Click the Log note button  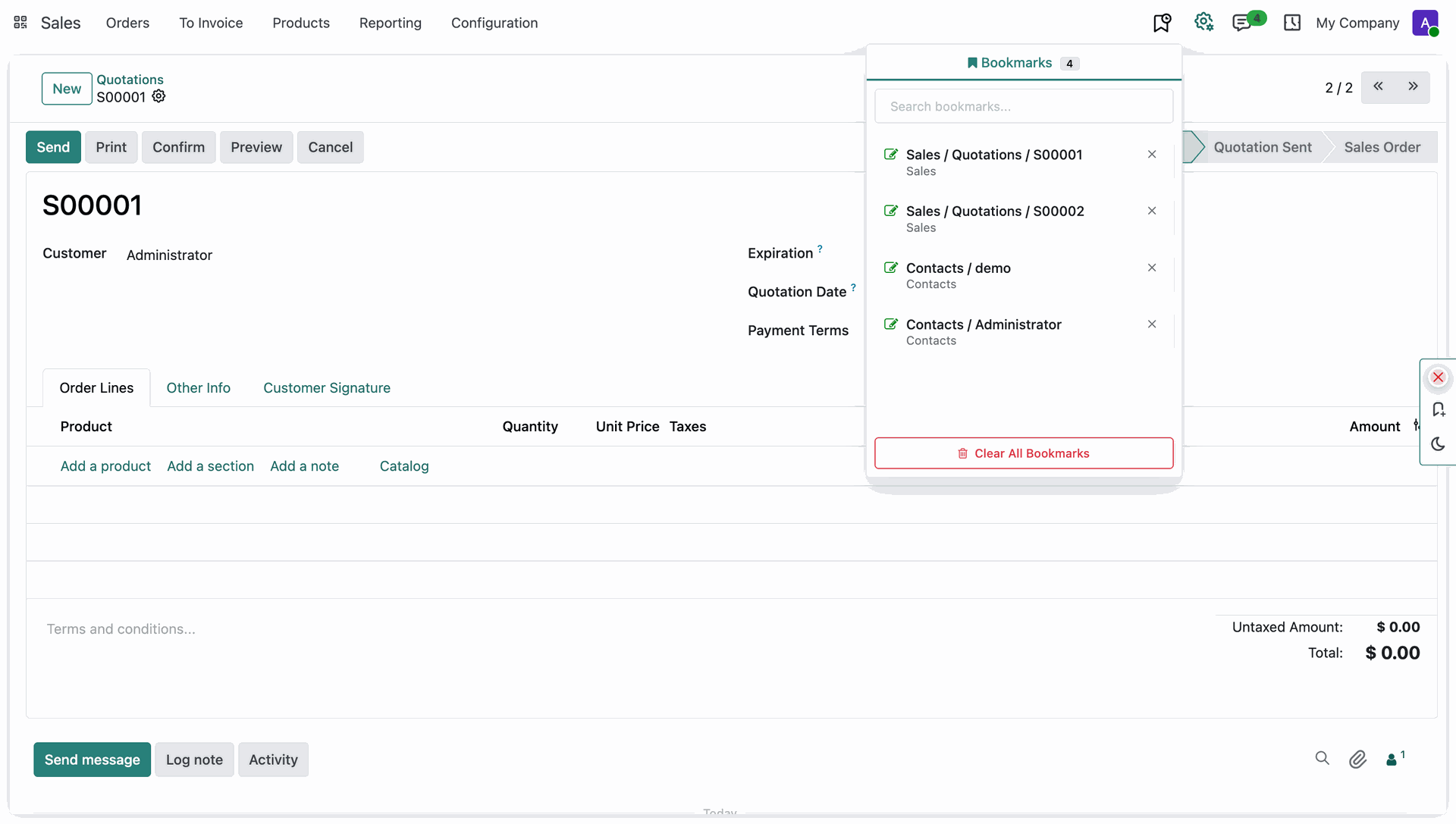tap(194, 760)
